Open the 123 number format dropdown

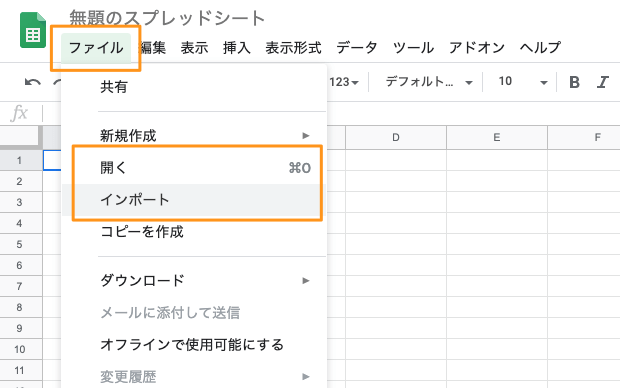[x=344, y=82]
